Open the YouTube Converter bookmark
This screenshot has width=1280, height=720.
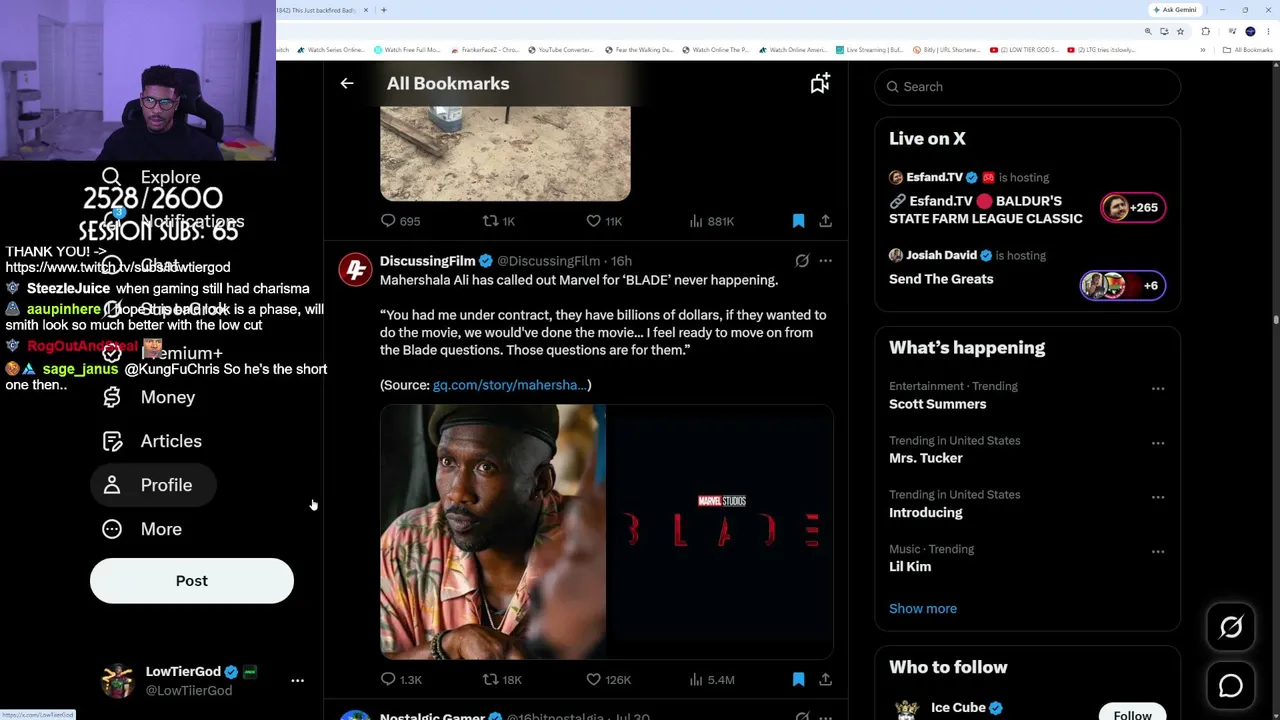[560, 50]
